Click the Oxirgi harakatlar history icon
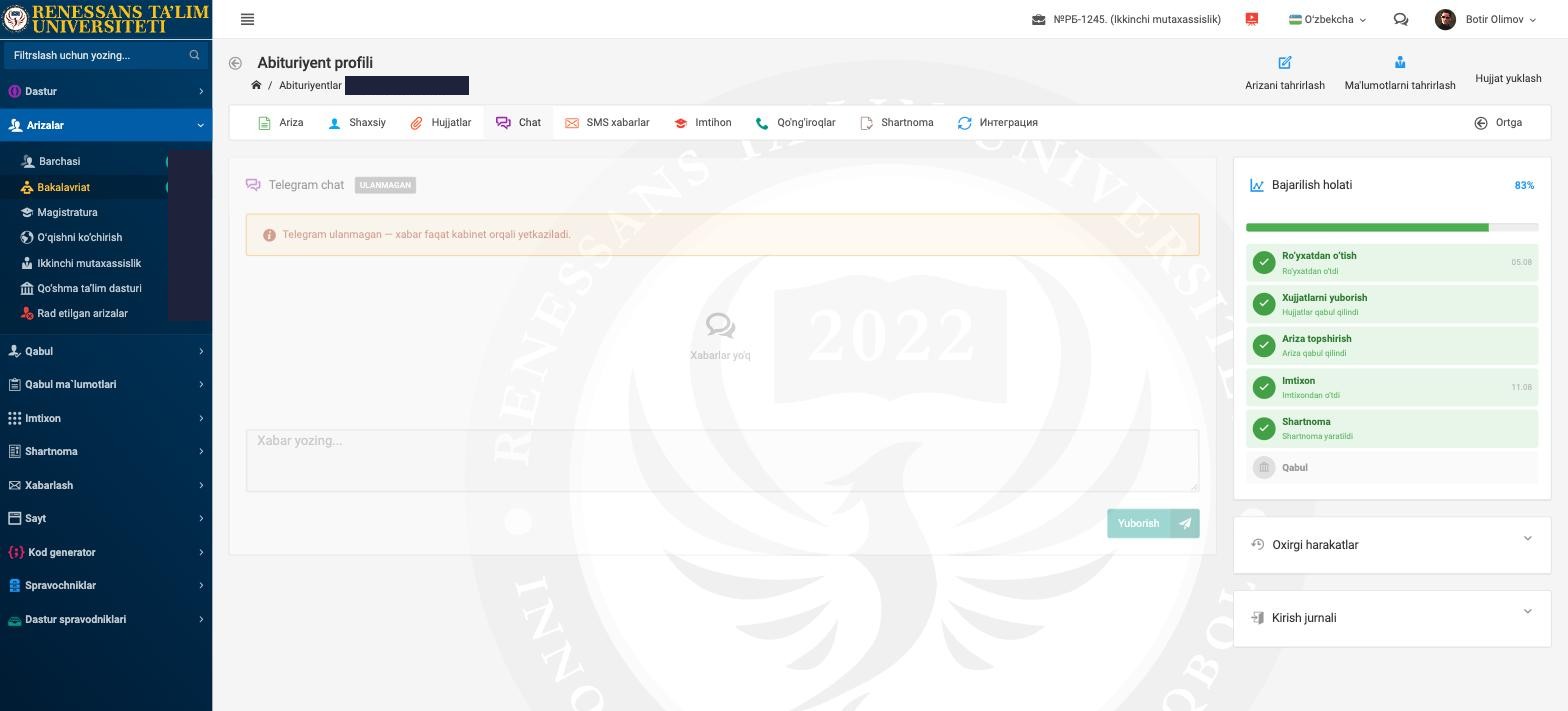This screenshot has height=711, width=1568. 1258,544
